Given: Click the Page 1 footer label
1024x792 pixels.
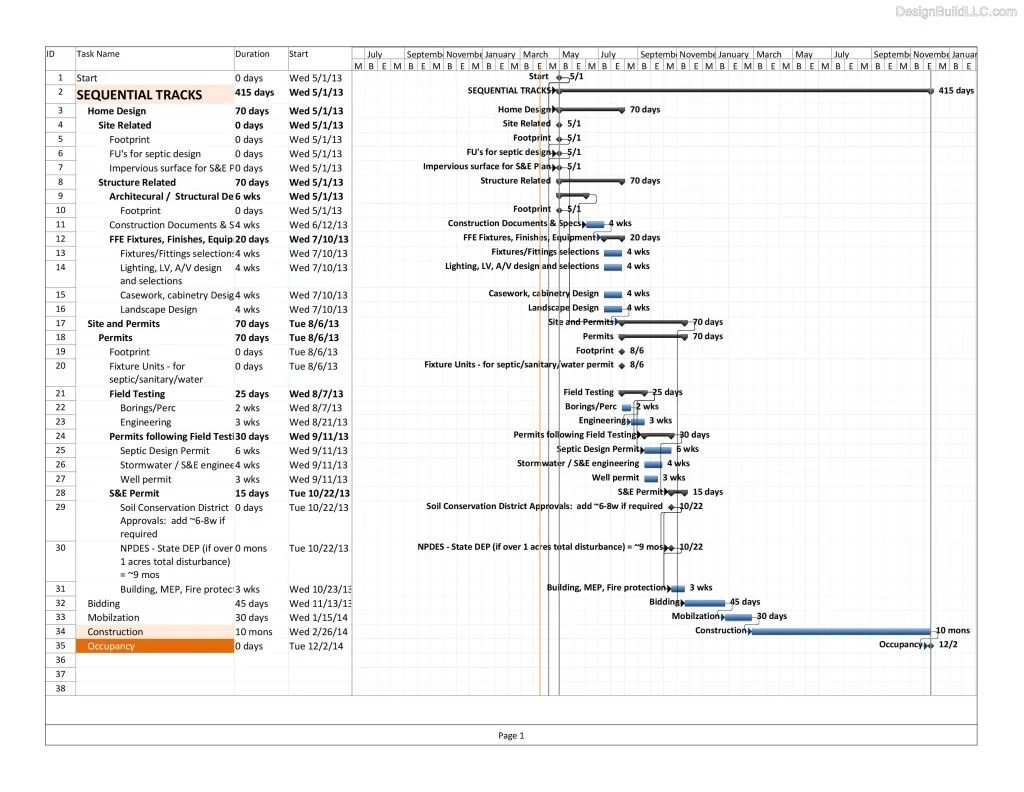Looking at the screenshot, I should [x=511, y=736].
